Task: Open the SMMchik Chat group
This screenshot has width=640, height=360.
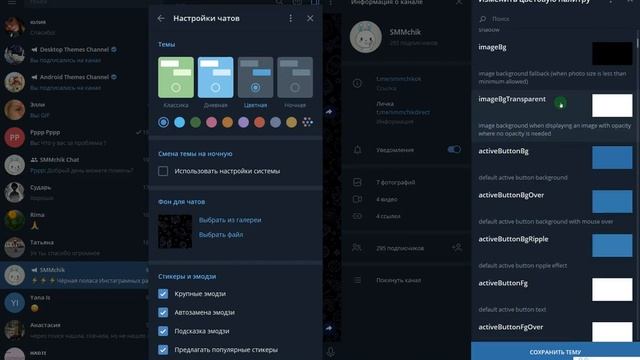Action: coord(74,165)
